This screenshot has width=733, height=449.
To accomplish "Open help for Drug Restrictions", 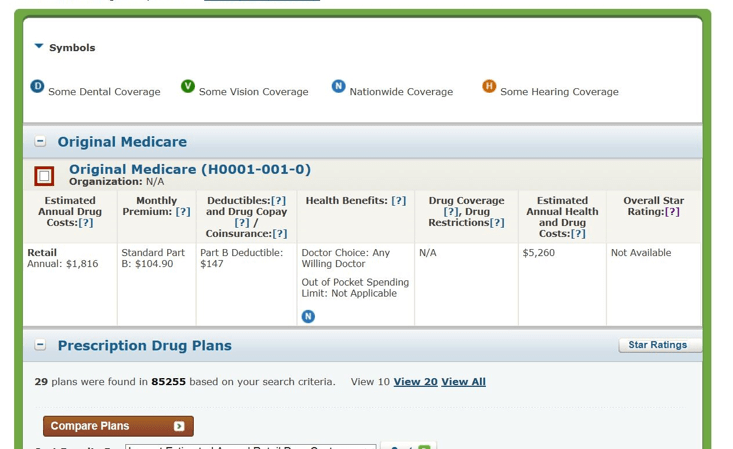I will (497, 223).
